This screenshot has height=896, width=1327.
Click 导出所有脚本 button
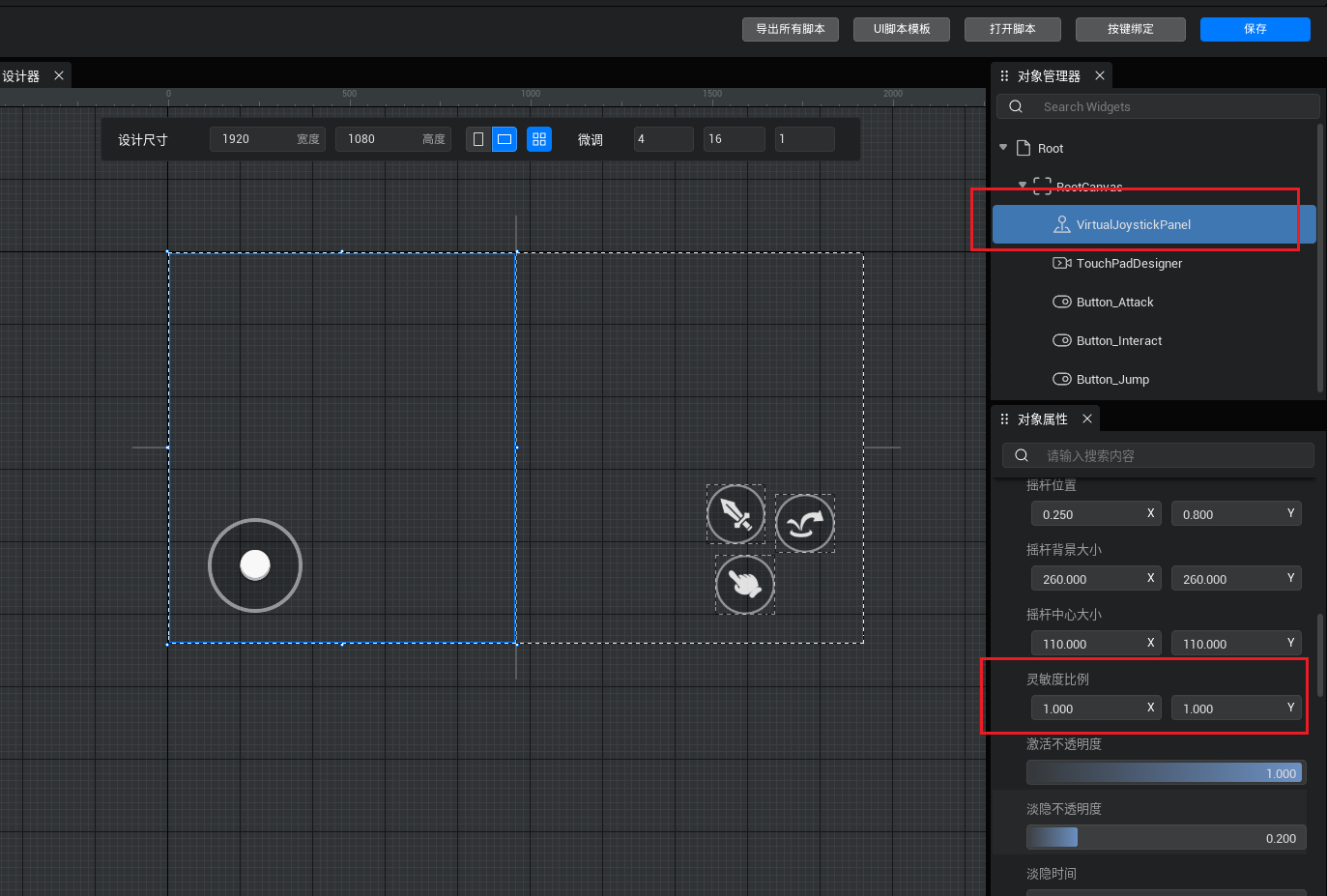(791, 29)
